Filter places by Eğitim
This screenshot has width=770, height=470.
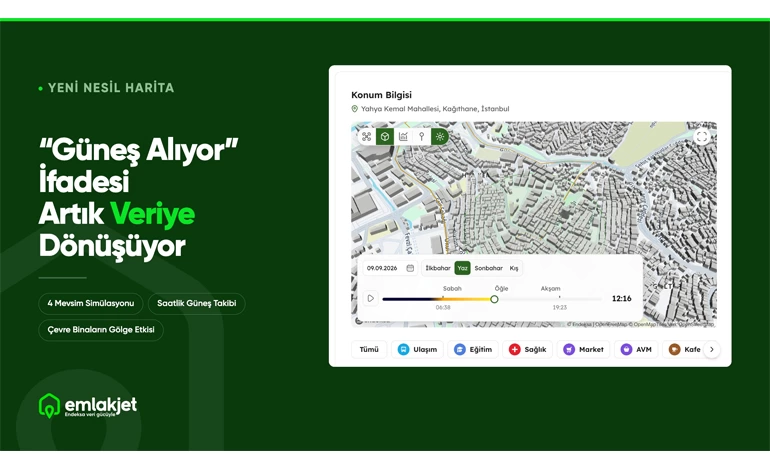(x=473, y=350)
